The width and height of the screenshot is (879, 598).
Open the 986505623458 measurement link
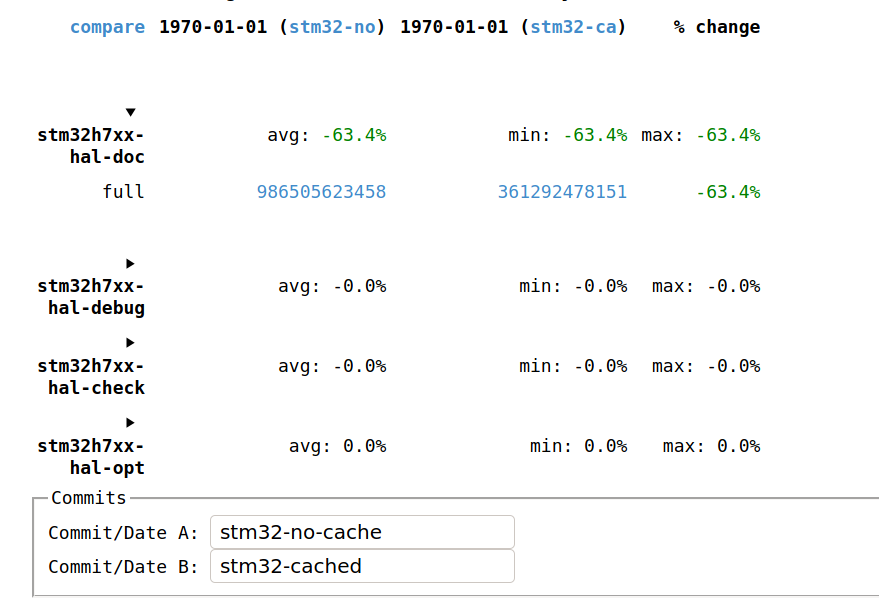[x=321, y=192]
